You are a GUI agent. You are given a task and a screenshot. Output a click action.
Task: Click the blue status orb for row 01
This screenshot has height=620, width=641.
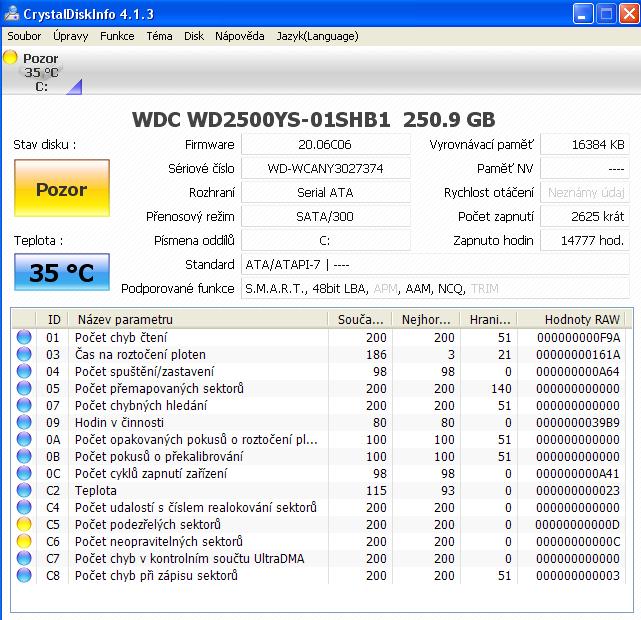tap(24, 337)
